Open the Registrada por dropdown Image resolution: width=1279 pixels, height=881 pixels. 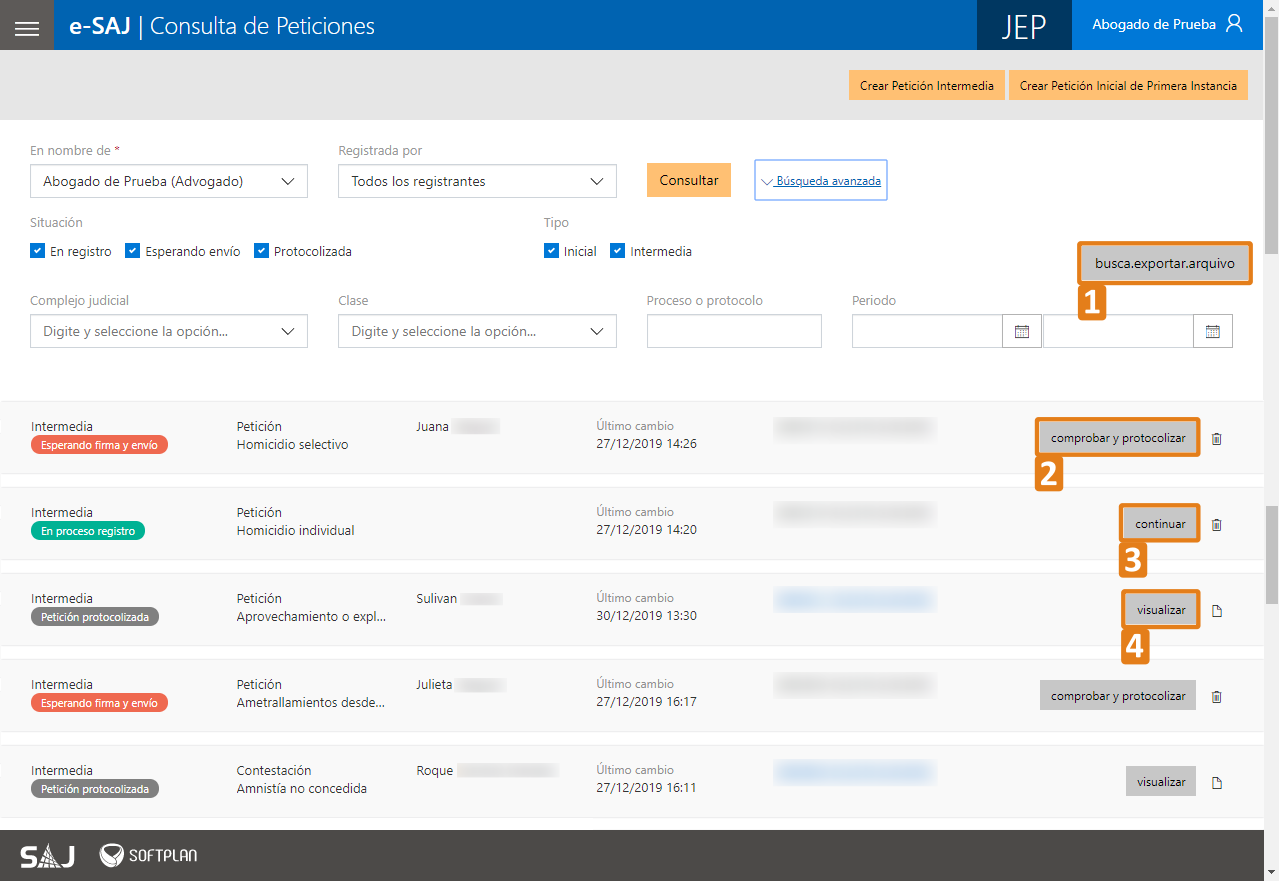pos(477,181)
